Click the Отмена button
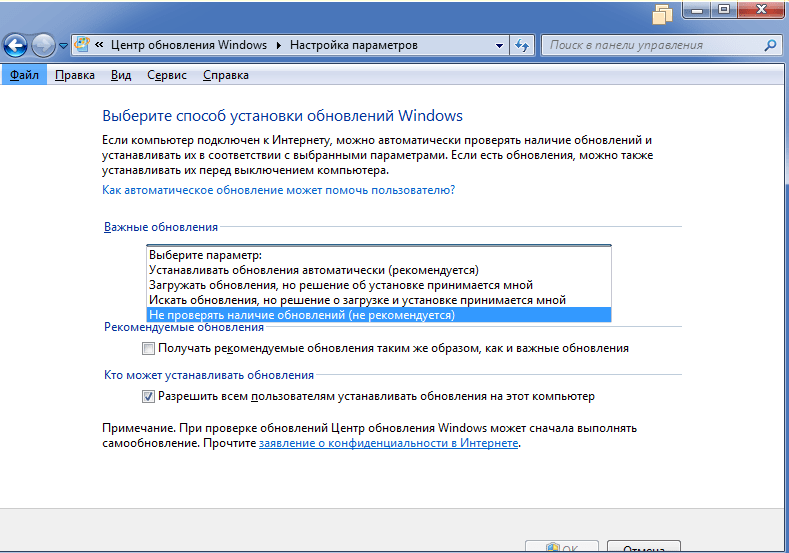Viewport: 789px width, 553px height. tap(644, 547)
